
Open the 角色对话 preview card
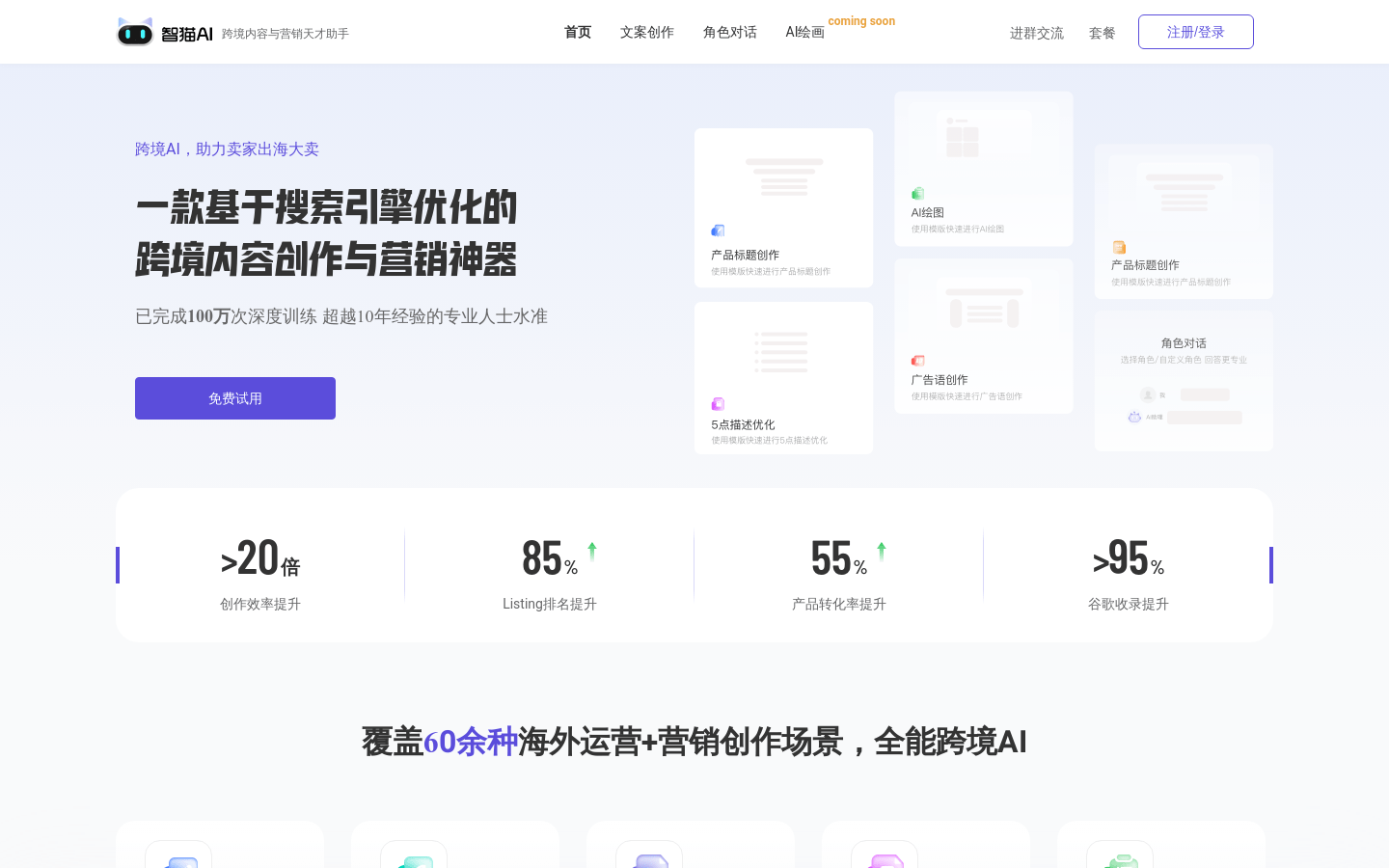click(1184, 381)
